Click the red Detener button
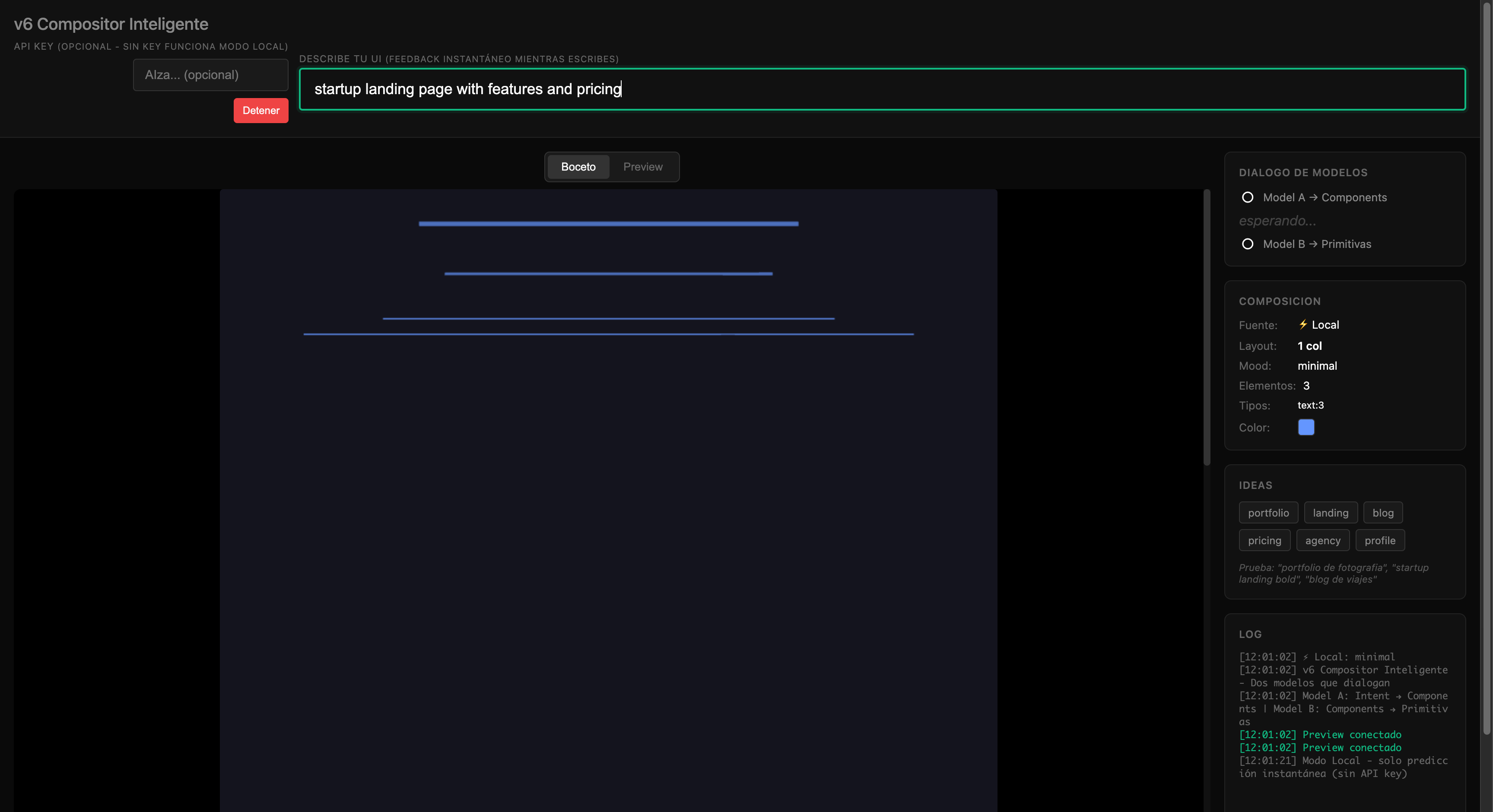Screen dimensions: 1493x812 261,111
